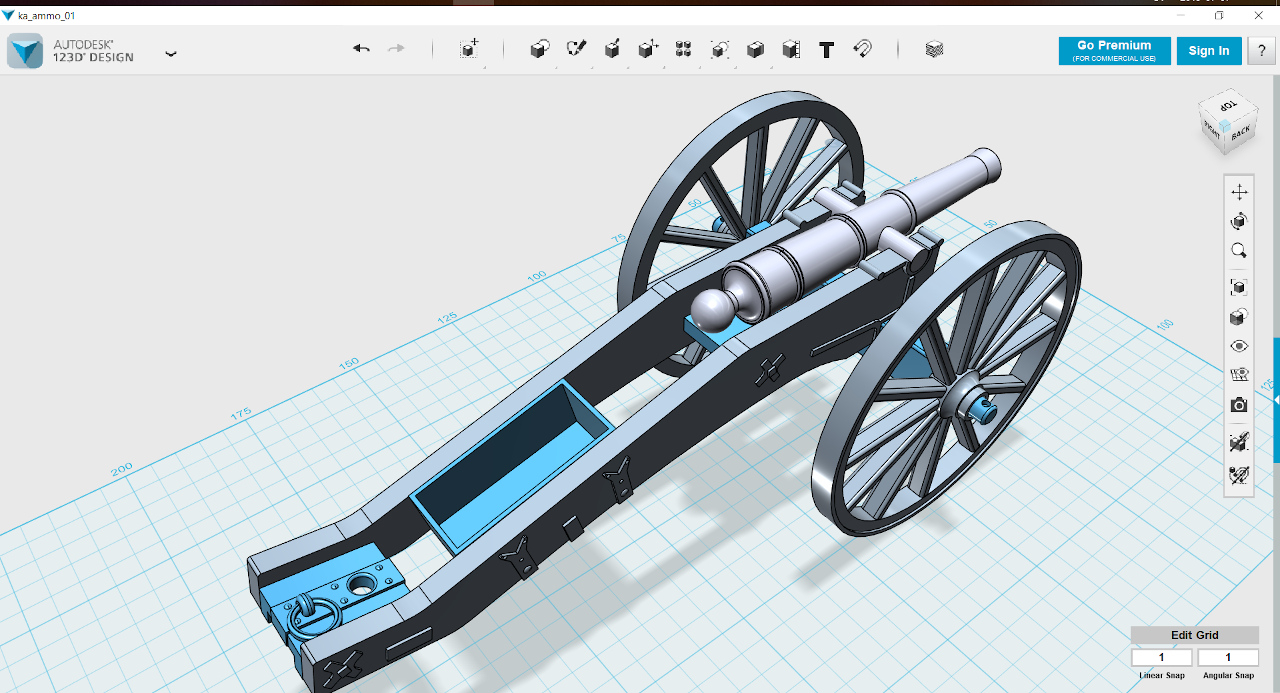Click the TOP face of view cube

[x=1229, y=105]
